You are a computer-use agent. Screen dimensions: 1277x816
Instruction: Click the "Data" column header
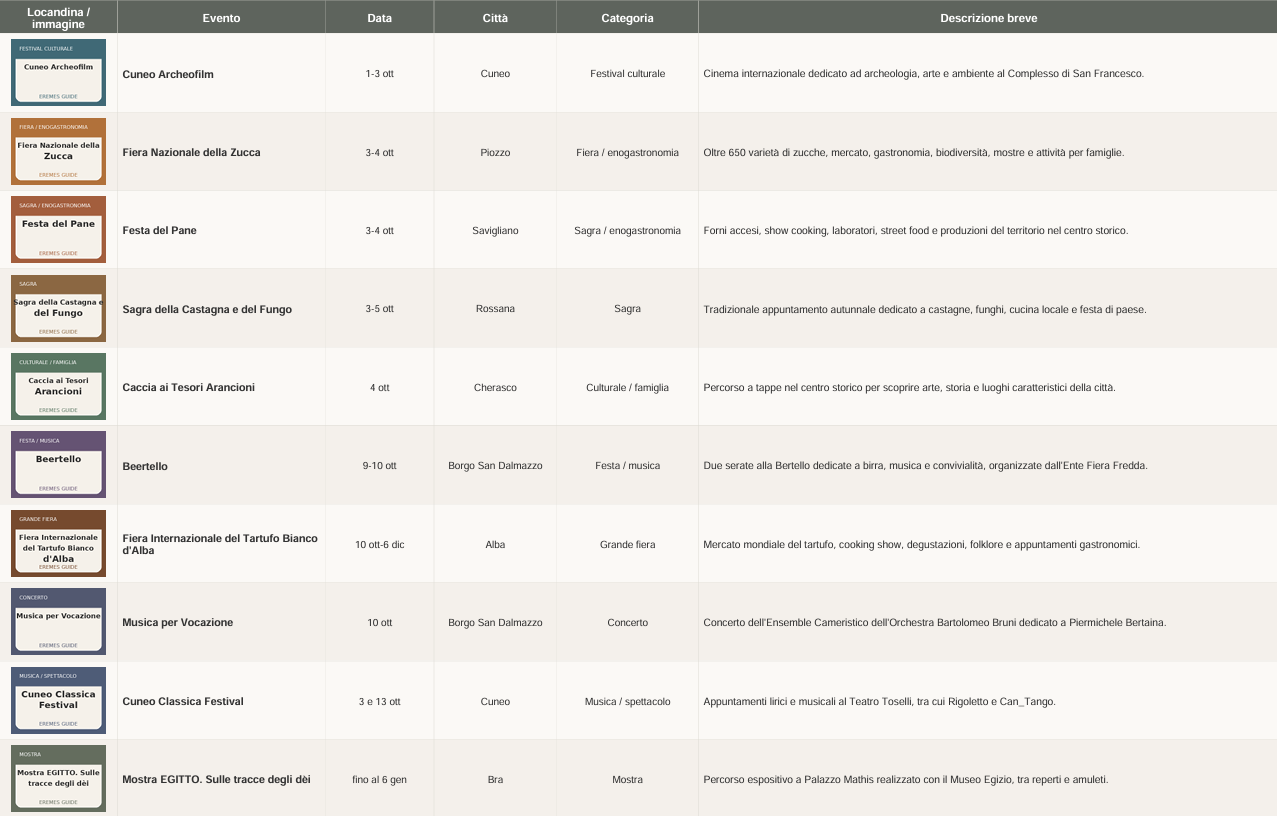point(380,18)
